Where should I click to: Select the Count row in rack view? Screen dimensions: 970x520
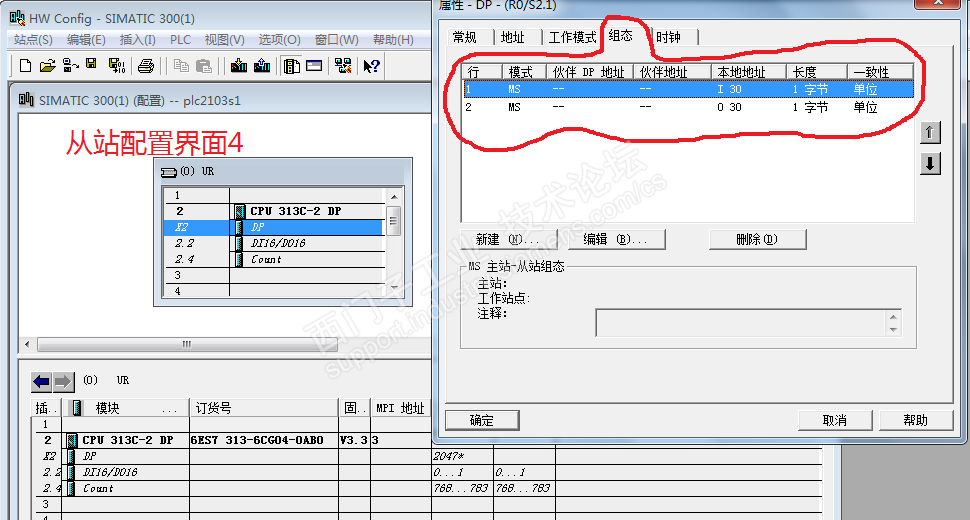point(274,259)
